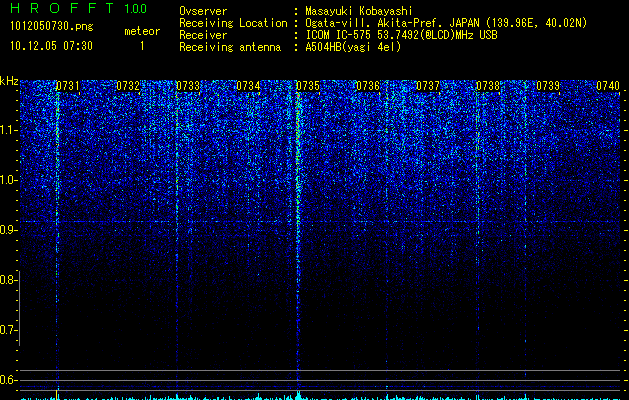Screen dimensions: 629x400
Task: Click the 0.8 frequency axis label
Action: tap(9, 280)
